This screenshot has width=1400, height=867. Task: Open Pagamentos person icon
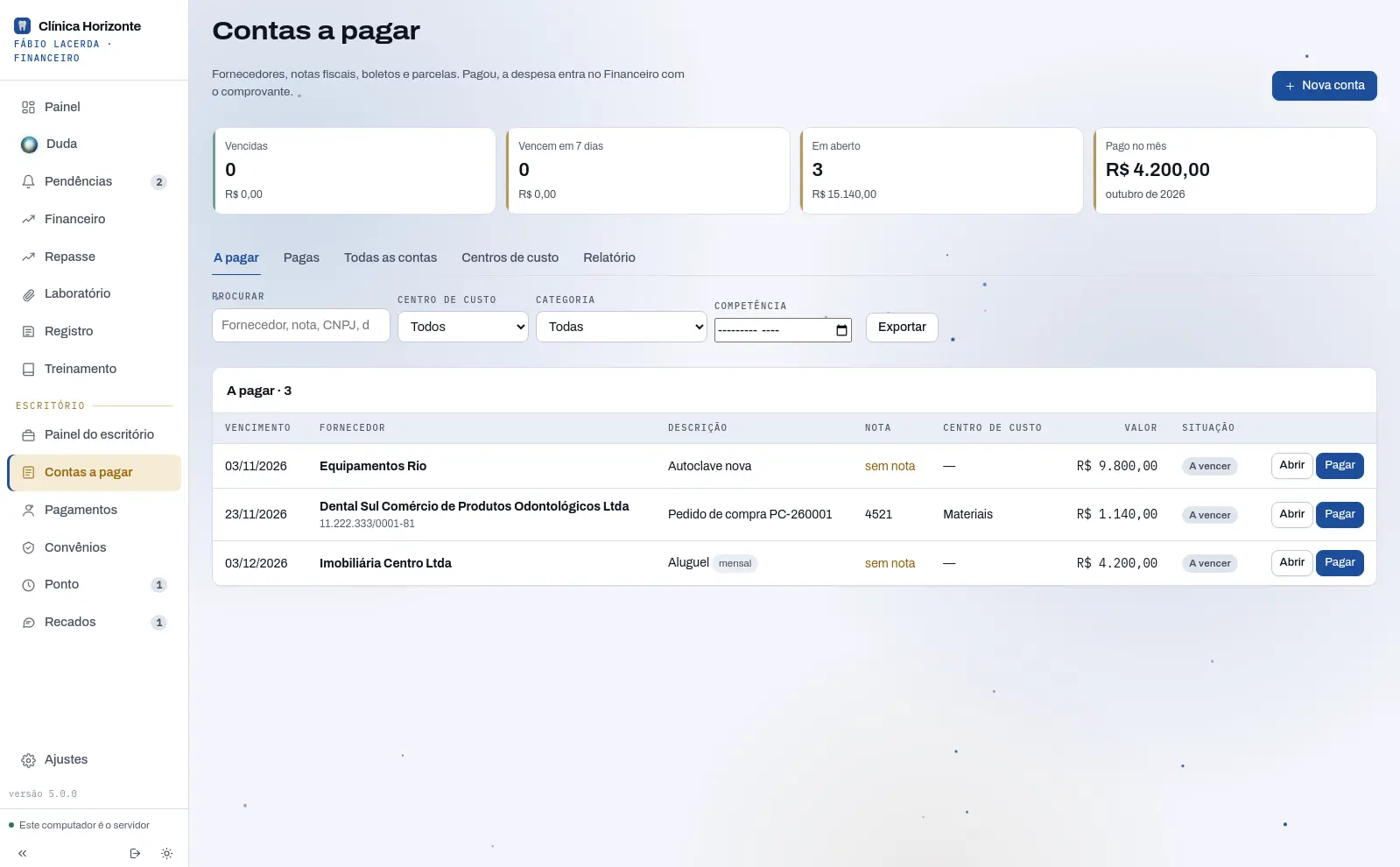tap(28, 510)
